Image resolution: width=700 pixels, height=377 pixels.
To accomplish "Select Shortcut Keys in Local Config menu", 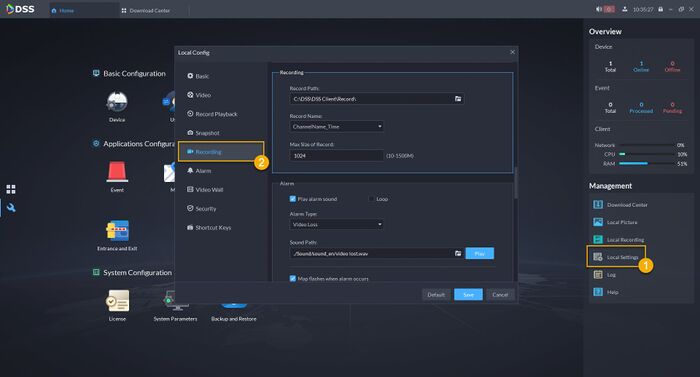I will click(x=209, y=227).
